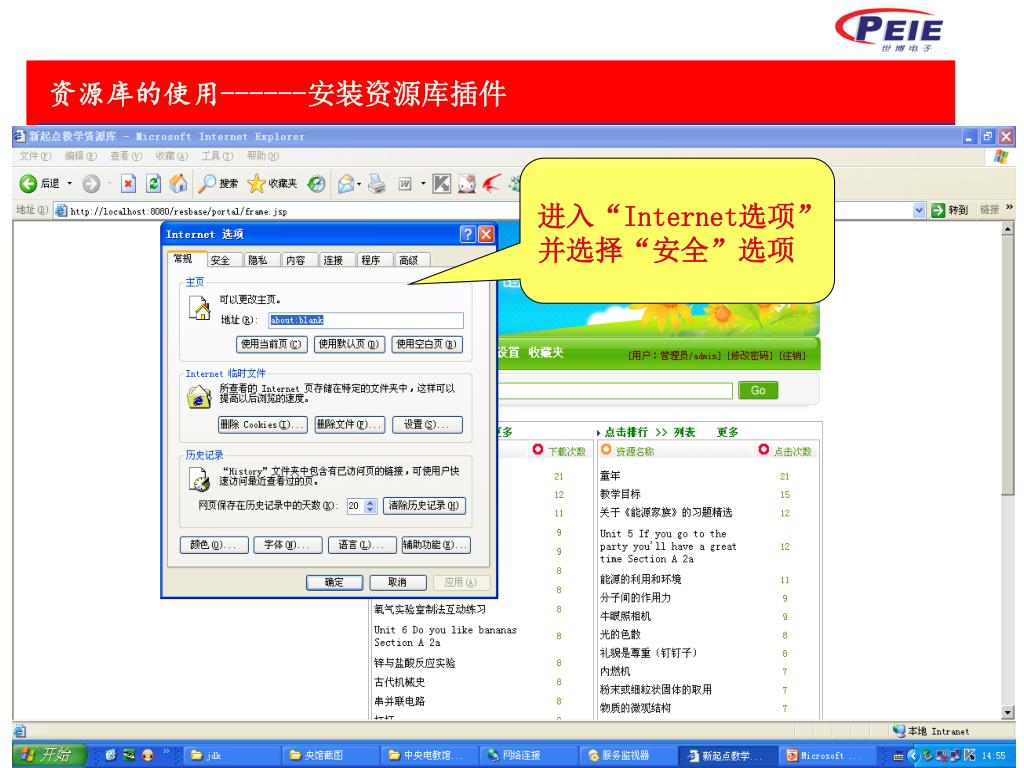This screenshot has height=768, width=1024.
Task: Click the 转到 Go button
Action: click(x=950, y=210)
